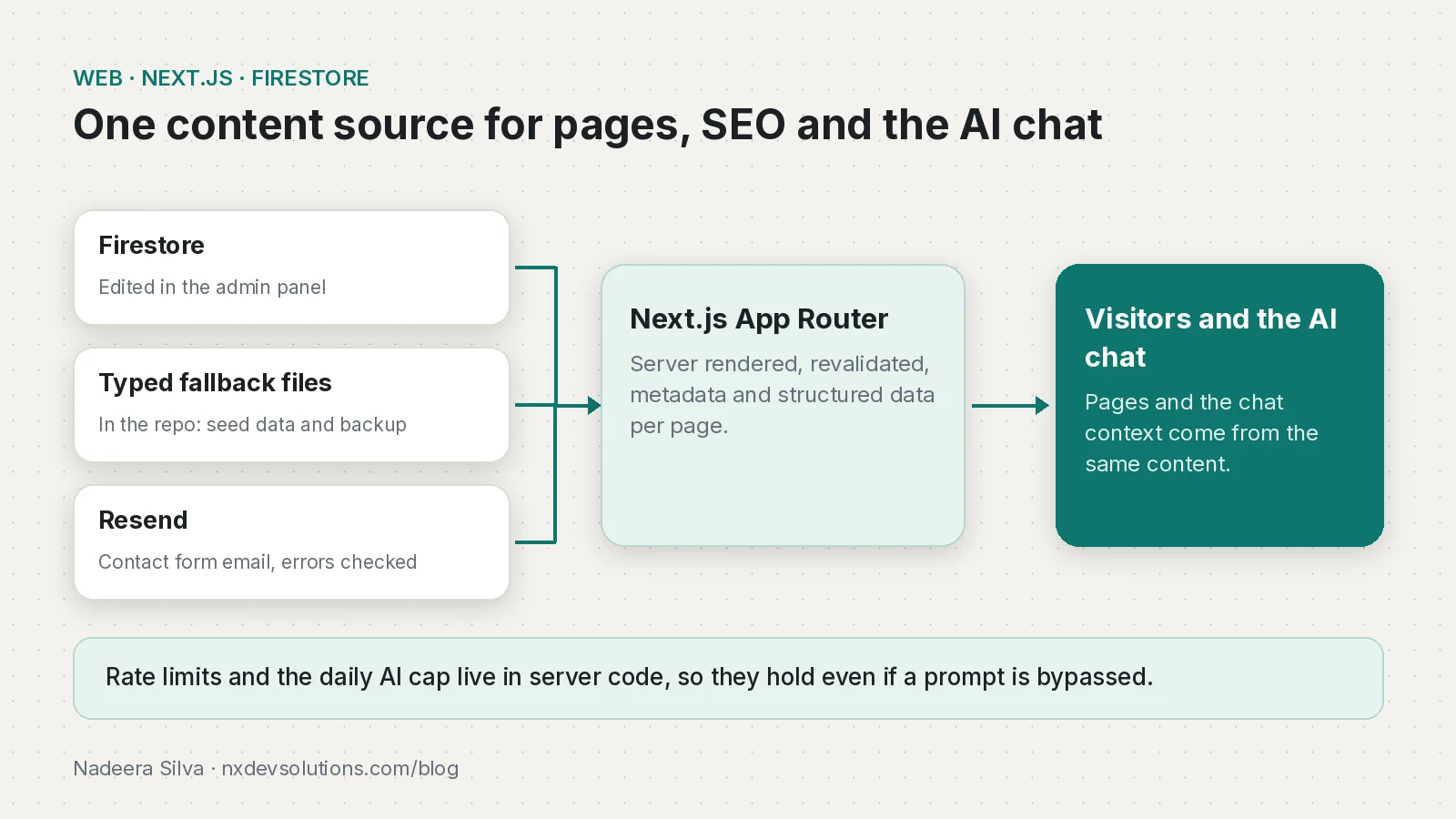Click the 'WEB · NEXT.JS · FIRESTORE' tag line
Image resolution: width=1456 pixels, height=819 pixels.
pyautogui.click(x=221, y=78)
